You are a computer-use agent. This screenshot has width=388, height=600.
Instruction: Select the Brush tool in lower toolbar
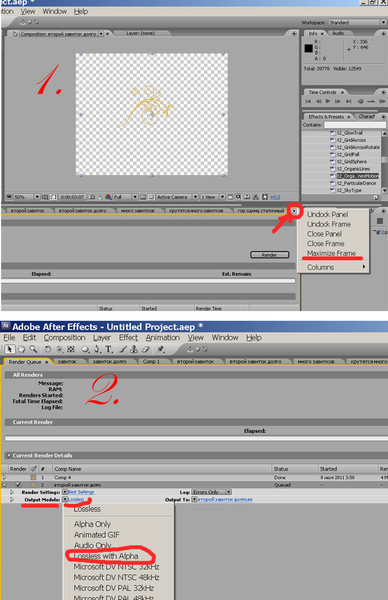[123, 349]
